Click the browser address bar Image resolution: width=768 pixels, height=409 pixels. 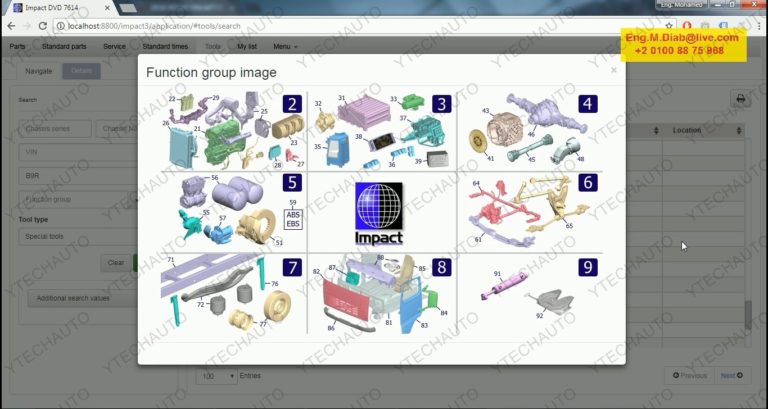300,27
